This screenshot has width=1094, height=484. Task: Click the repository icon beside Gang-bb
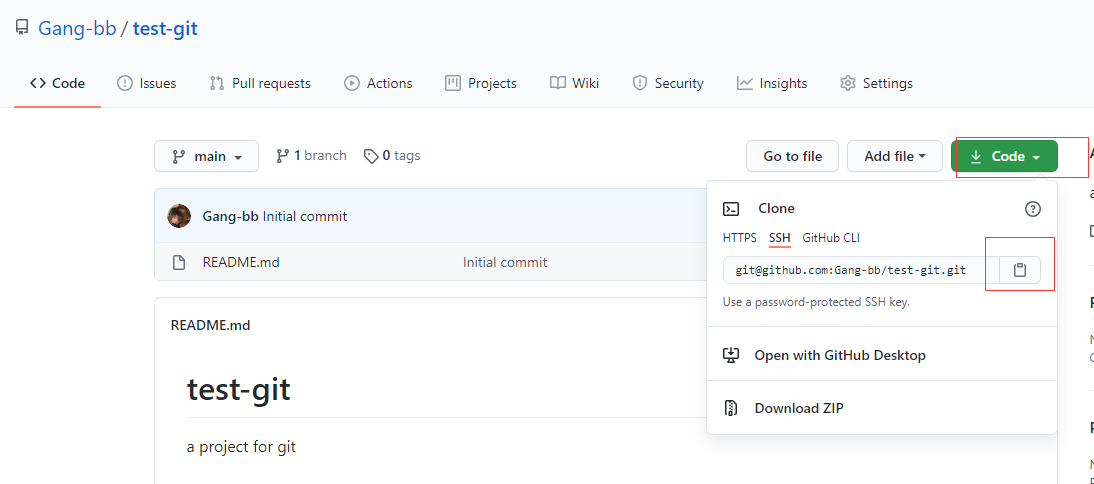click(22, 28)
